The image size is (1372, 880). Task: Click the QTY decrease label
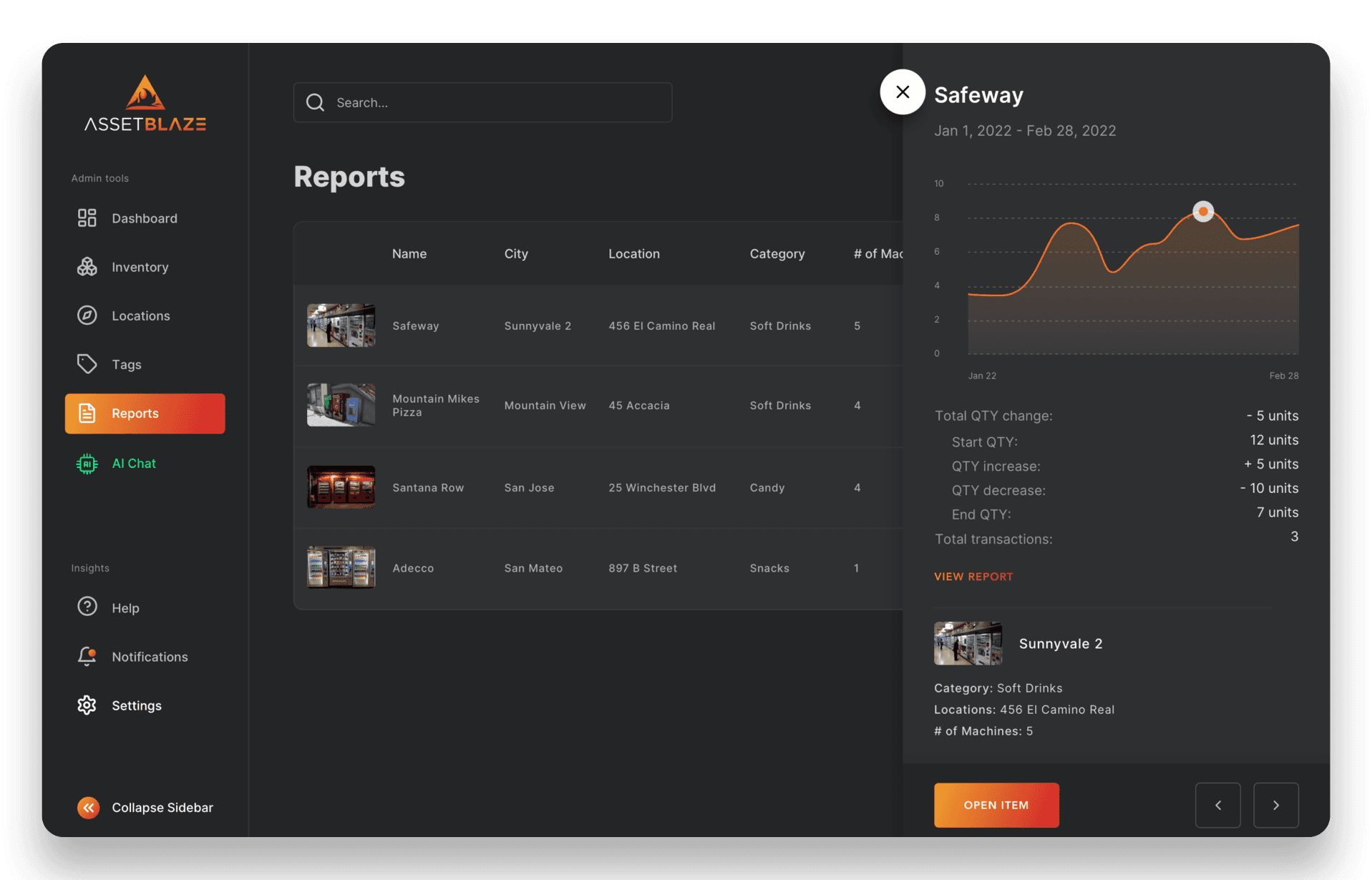pos(998,490)
